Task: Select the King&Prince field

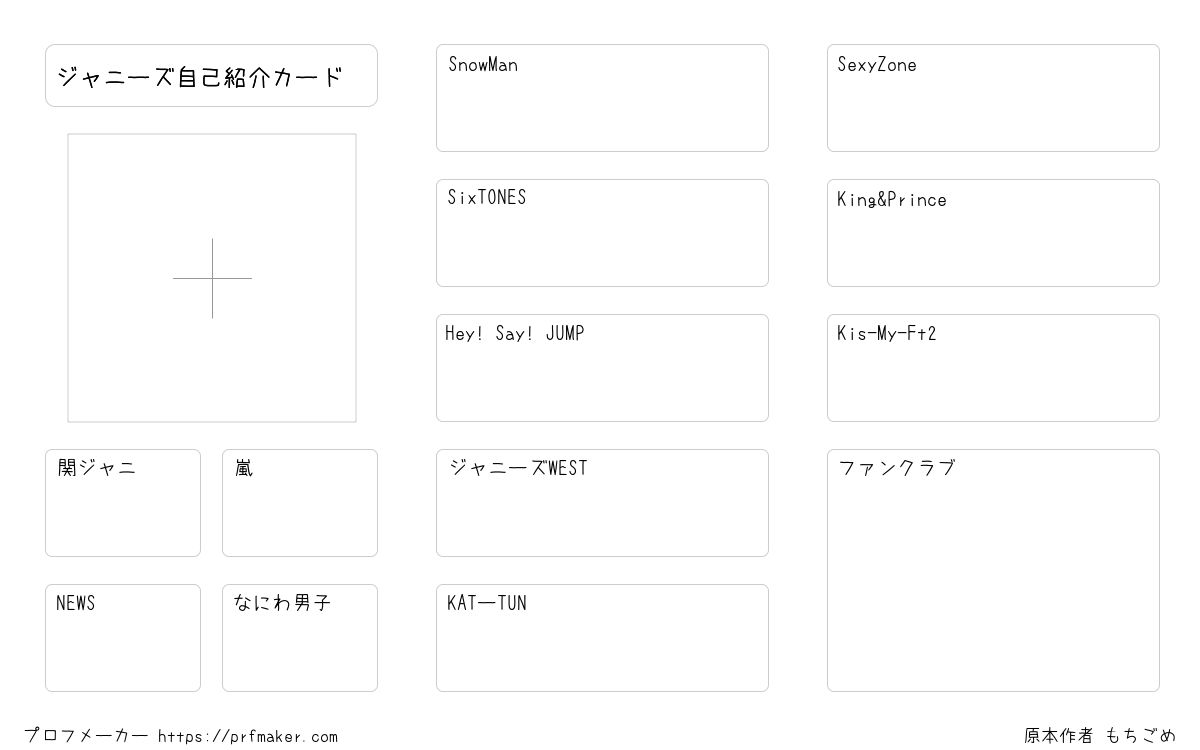Action: coord(993,233)
